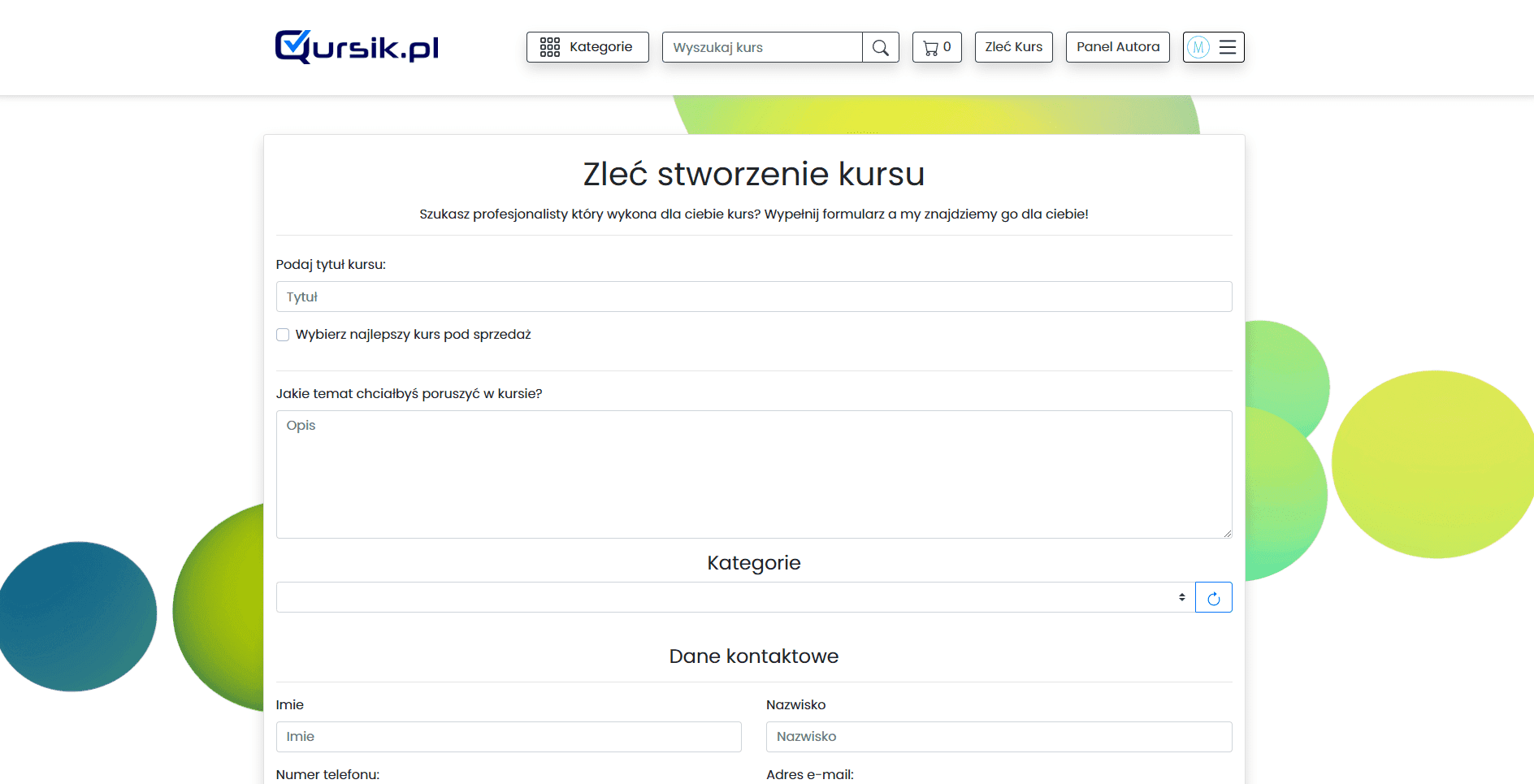Click the Imie input field
Viewport: 1534px width, 784px height.
coord(508,737)
